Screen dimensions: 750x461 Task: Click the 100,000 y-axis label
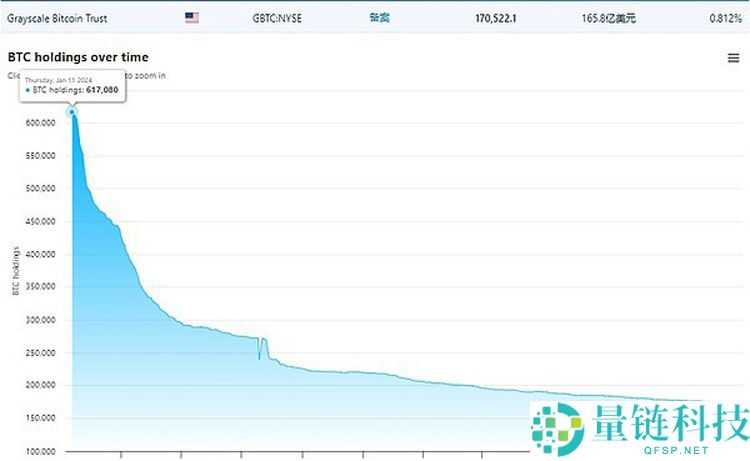pos(40,451)
